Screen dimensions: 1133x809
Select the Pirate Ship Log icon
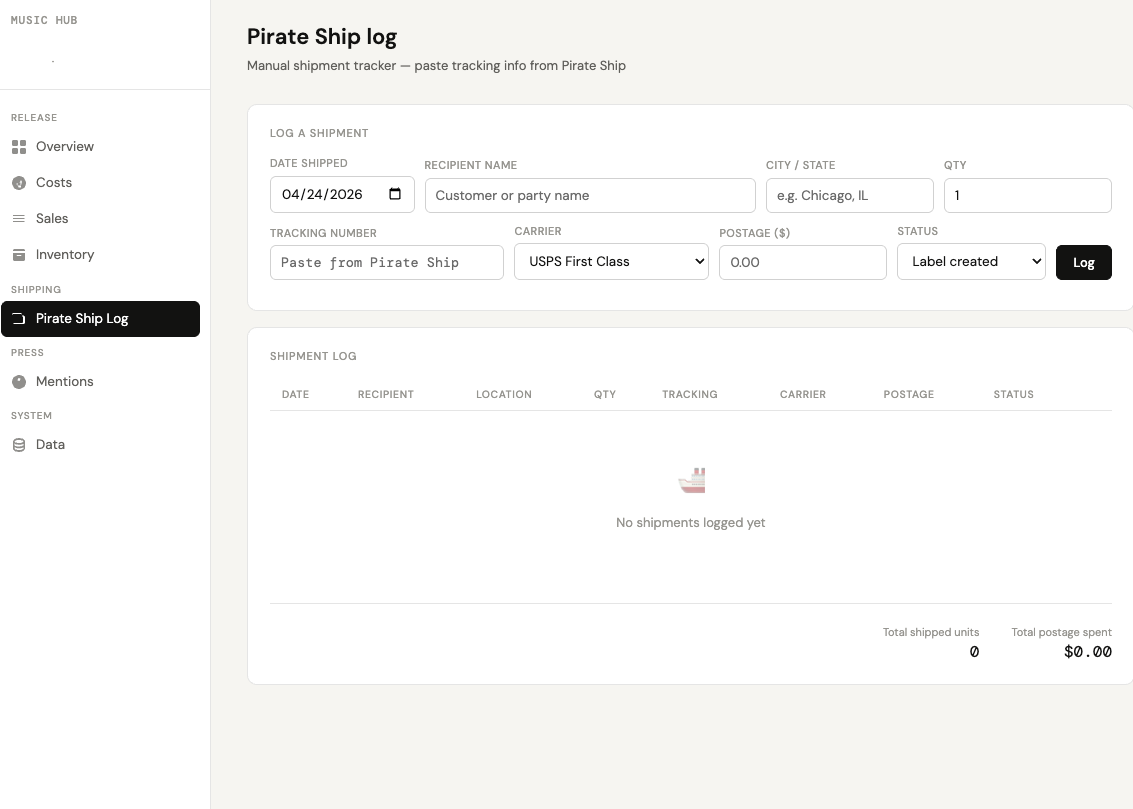click(18, 318)
